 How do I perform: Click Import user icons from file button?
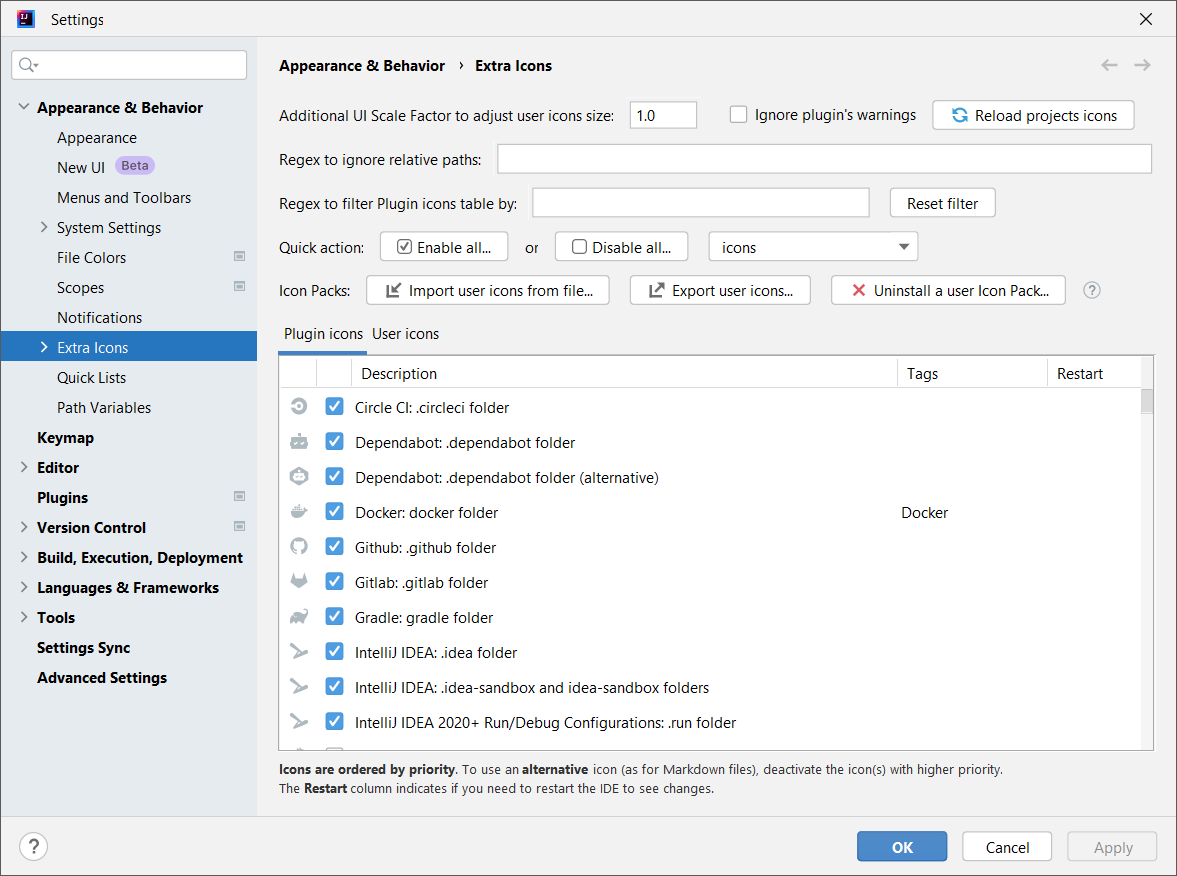[x=487, y=290]
